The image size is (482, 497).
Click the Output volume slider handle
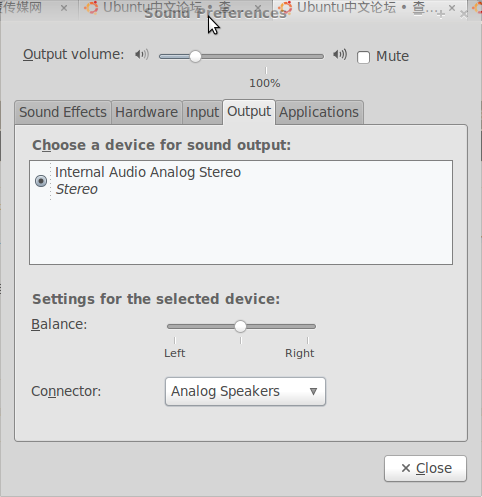(195, 56)
